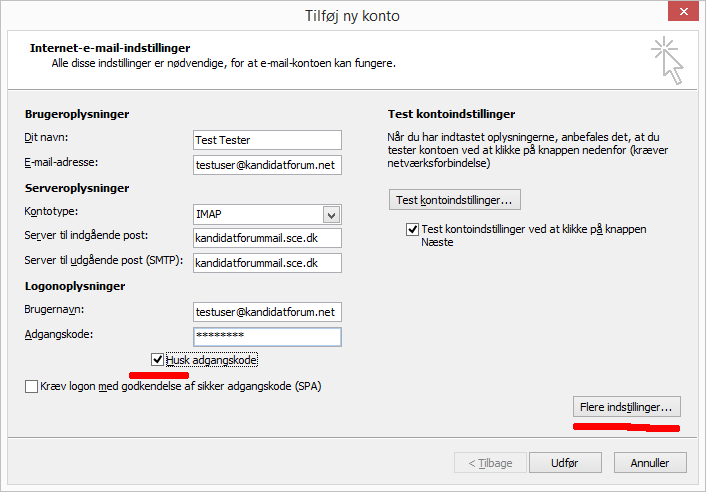The image size is (706, 492).
Task: Select the Server til indgående post field
Action: click(x=267, y=238)
